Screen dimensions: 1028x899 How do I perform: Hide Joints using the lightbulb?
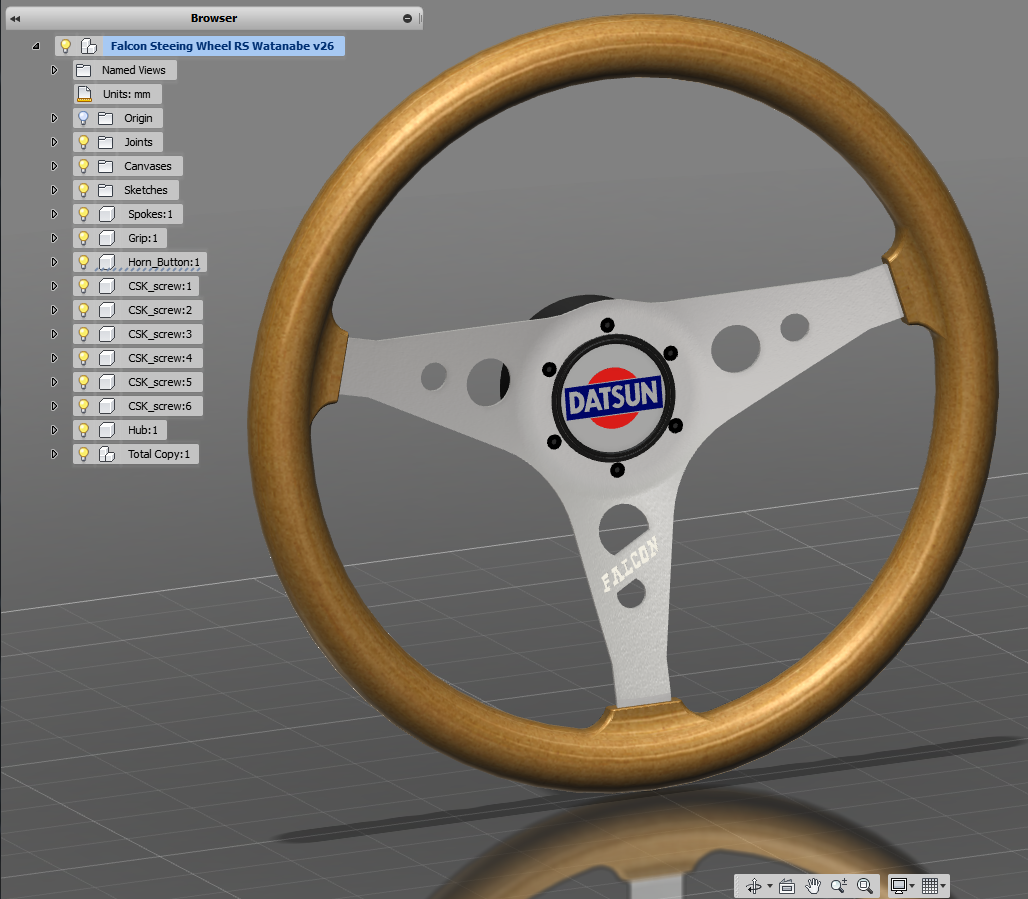pos(83,142)
